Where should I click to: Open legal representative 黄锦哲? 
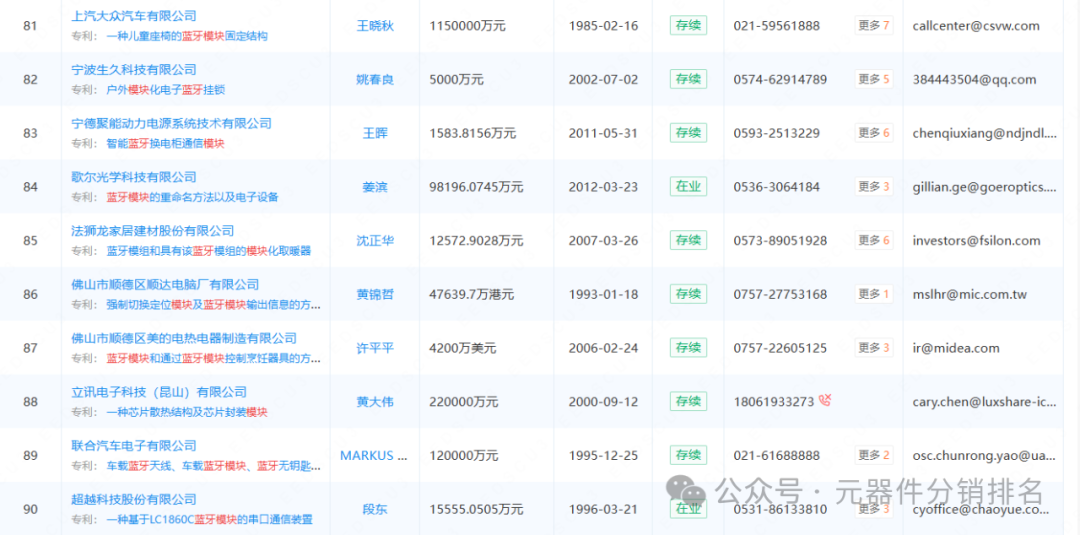[x=375, y=295]
